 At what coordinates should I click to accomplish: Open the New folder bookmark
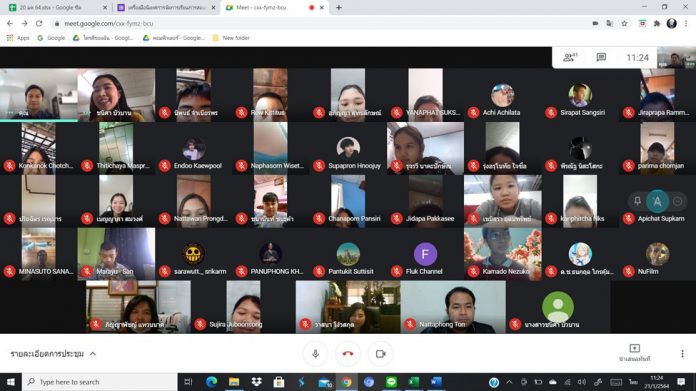click(231, 38)
